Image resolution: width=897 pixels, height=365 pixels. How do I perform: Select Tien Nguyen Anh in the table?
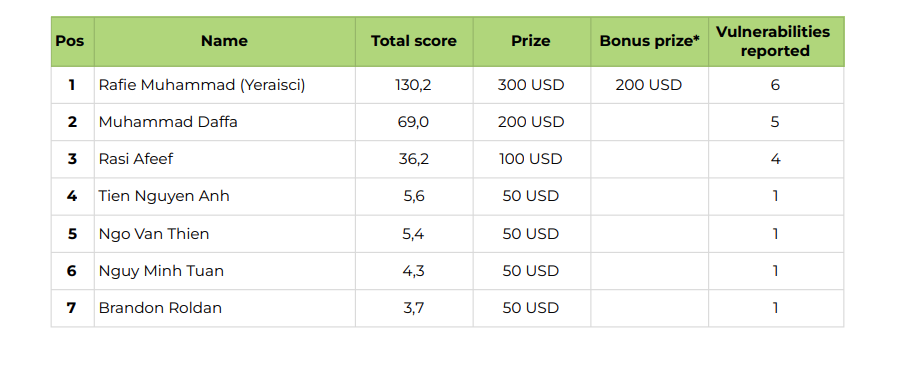point(164,196)
